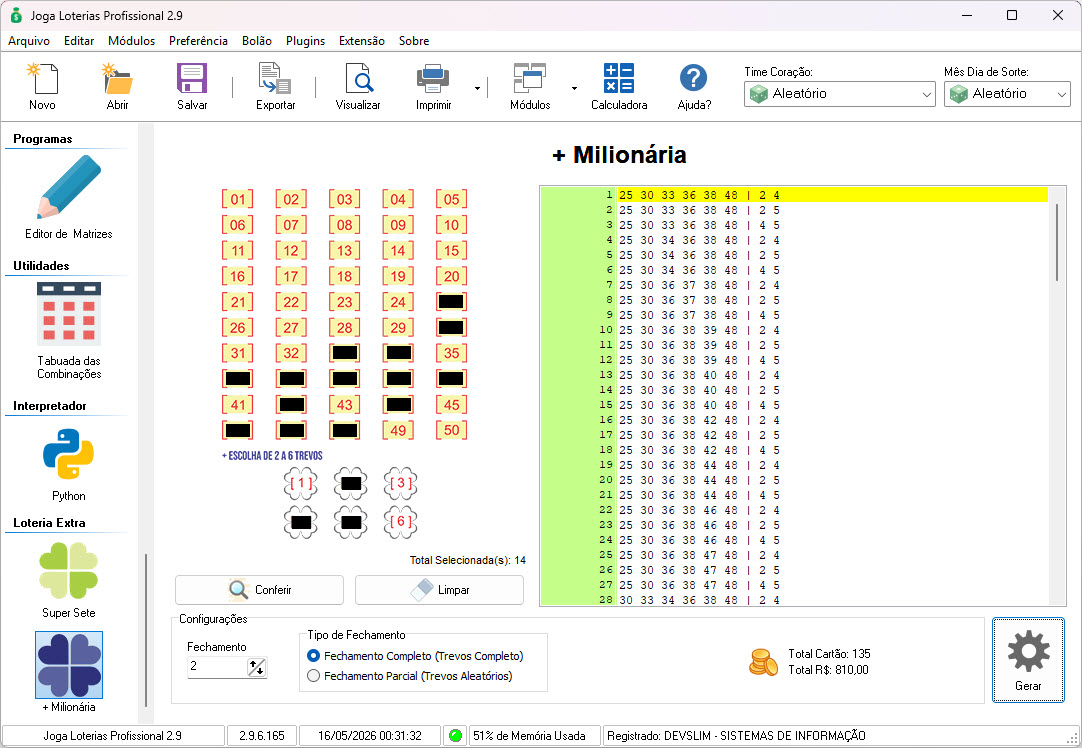The height and width of the screenshot is (748, 1082).
Task: Open the Sobre menu
Action: click(x=414, y=41)
